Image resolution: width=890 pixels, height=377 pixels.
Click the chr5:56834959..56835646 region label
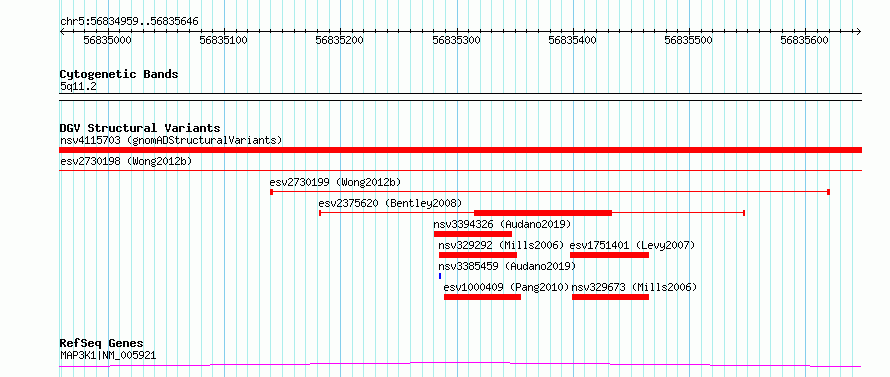click(129, 22)
